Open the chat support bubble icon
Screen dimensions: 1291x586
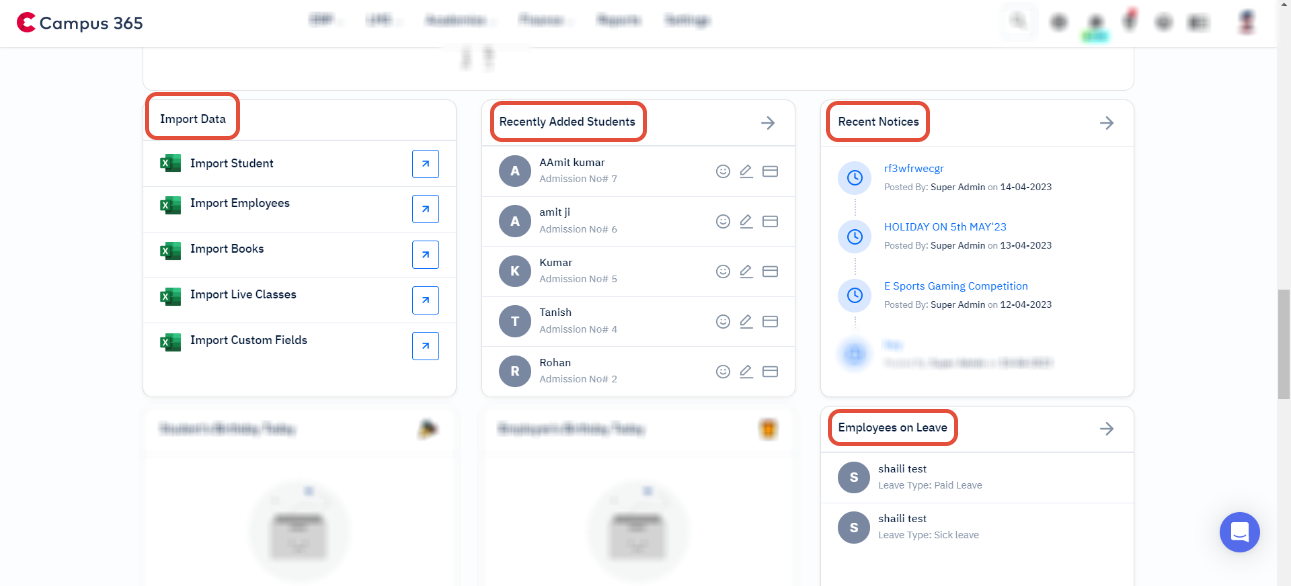coord(1240,532)
